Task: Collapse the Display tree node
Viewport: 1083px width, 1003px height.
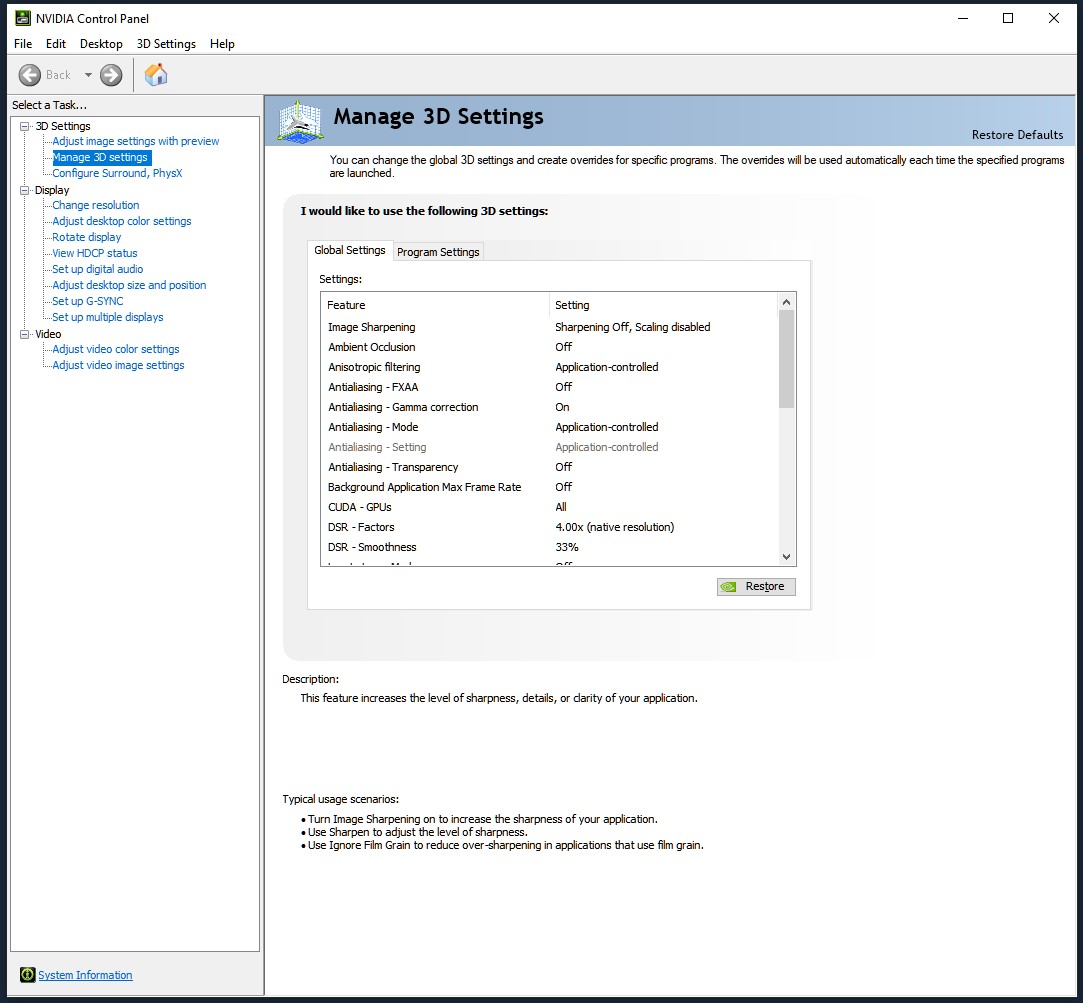Action: click(x=25, y=190)
